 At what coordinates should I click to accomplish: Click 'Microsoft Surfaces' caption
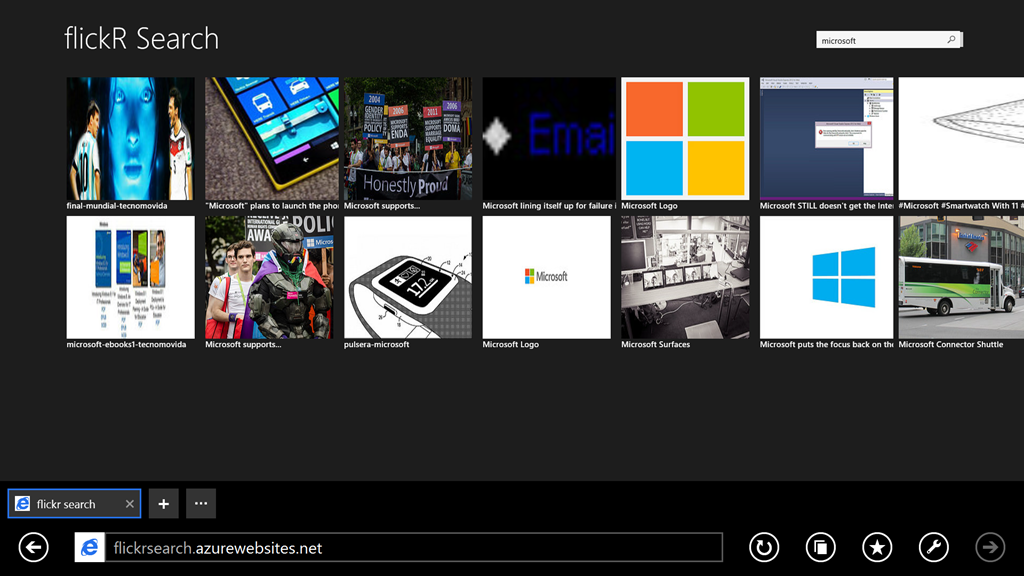coord(656,344)
